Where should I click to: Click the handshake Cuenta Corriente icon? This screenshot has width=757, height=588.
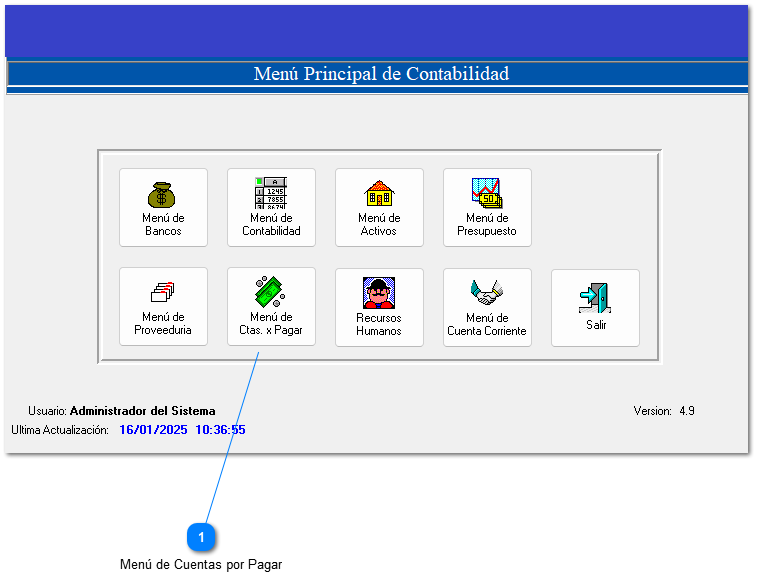pos(487,292)
